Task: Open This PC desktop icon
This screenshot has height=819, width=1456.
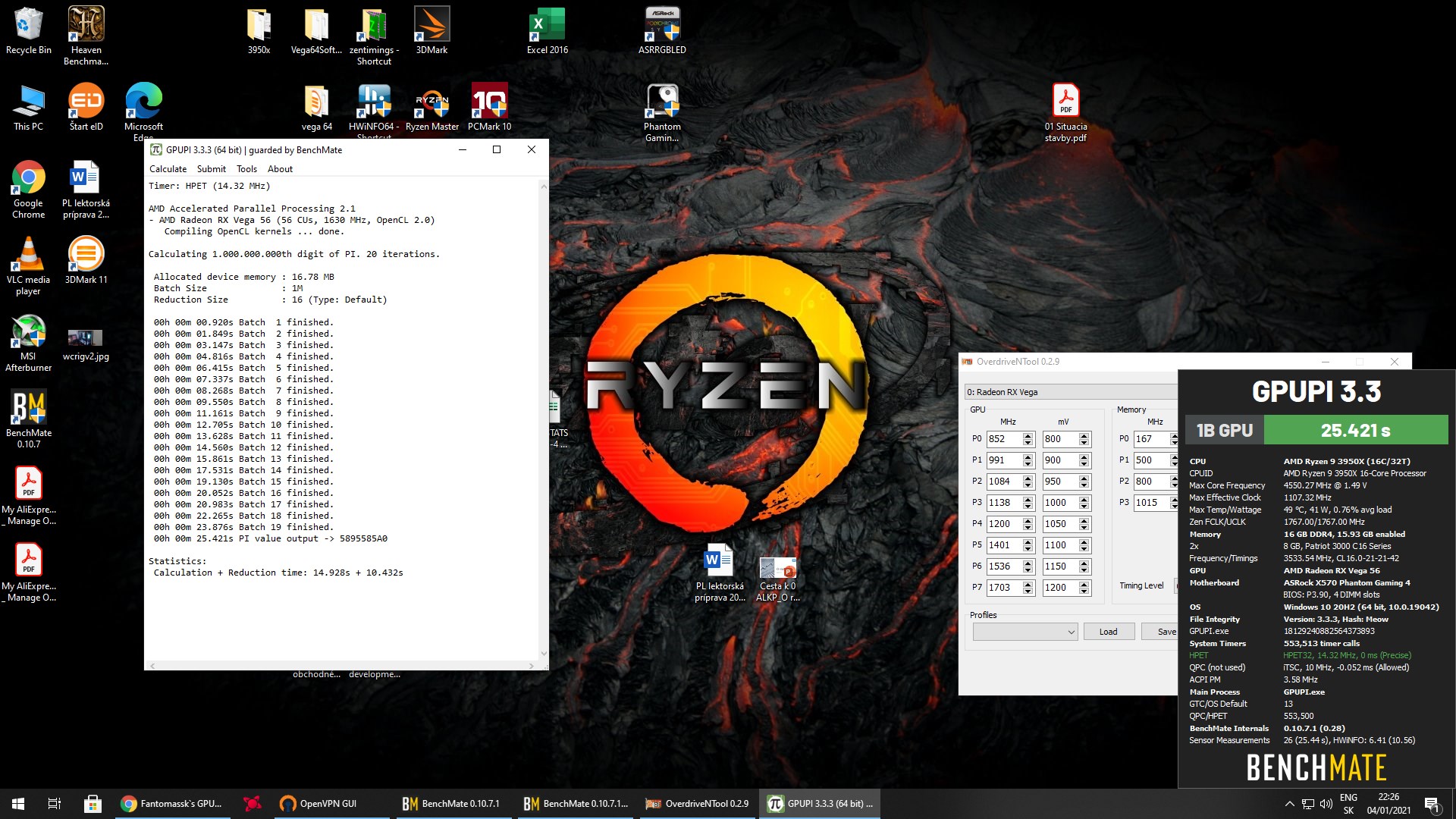Action: 29,107
